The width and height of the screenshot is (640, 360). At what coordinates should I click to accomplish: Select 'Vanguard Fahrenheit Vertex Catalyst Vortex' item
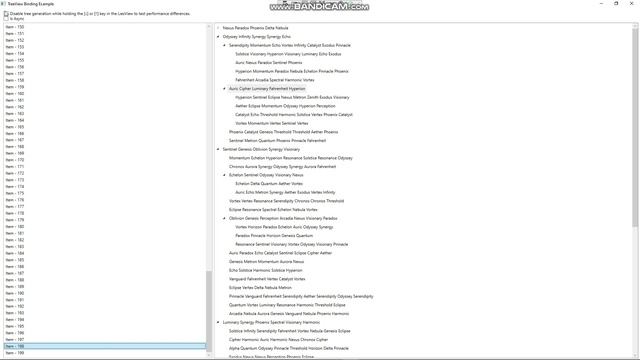267,279
